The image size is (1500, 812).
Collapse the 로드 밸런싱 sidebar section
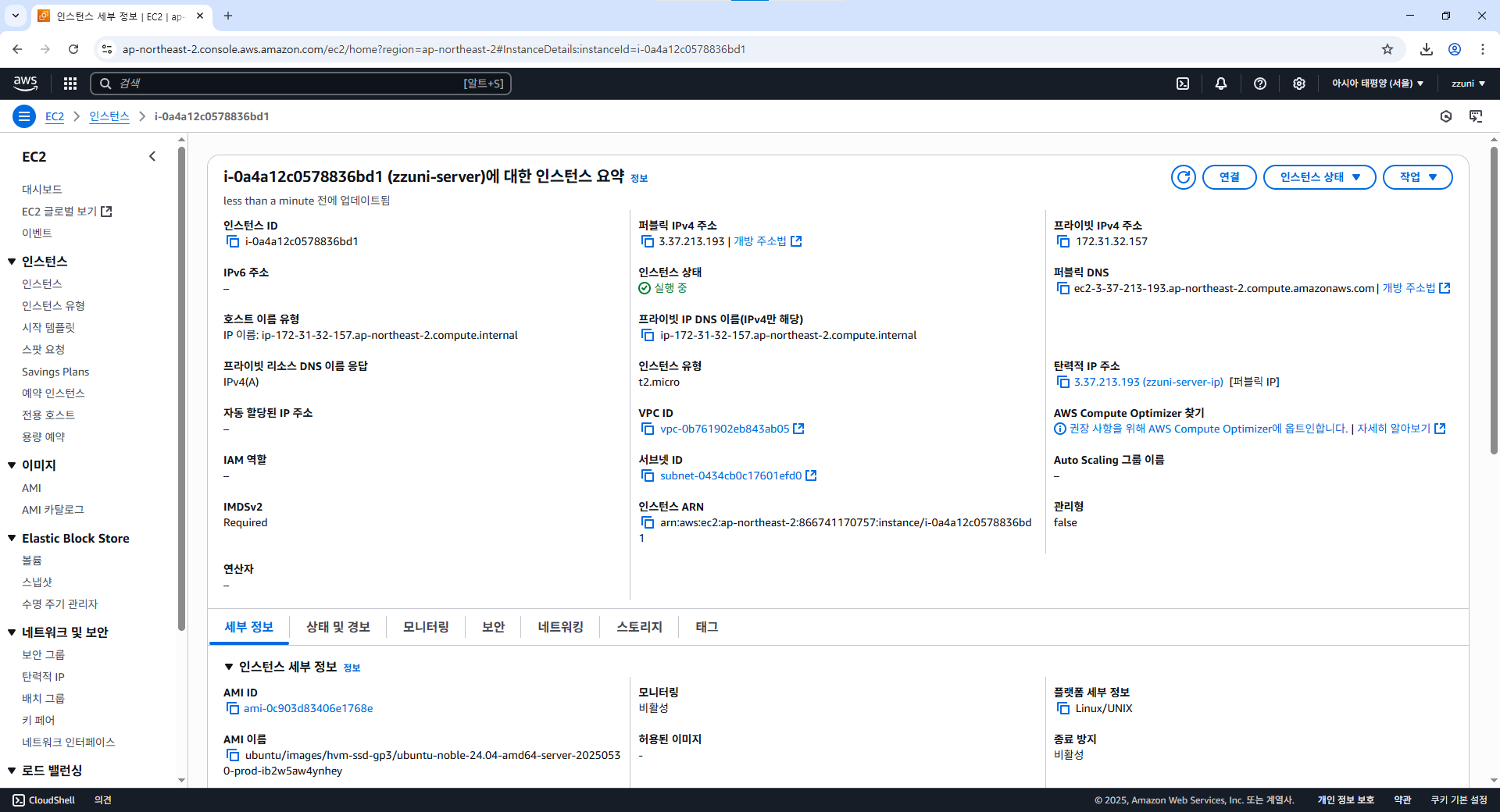coord(12,771)
